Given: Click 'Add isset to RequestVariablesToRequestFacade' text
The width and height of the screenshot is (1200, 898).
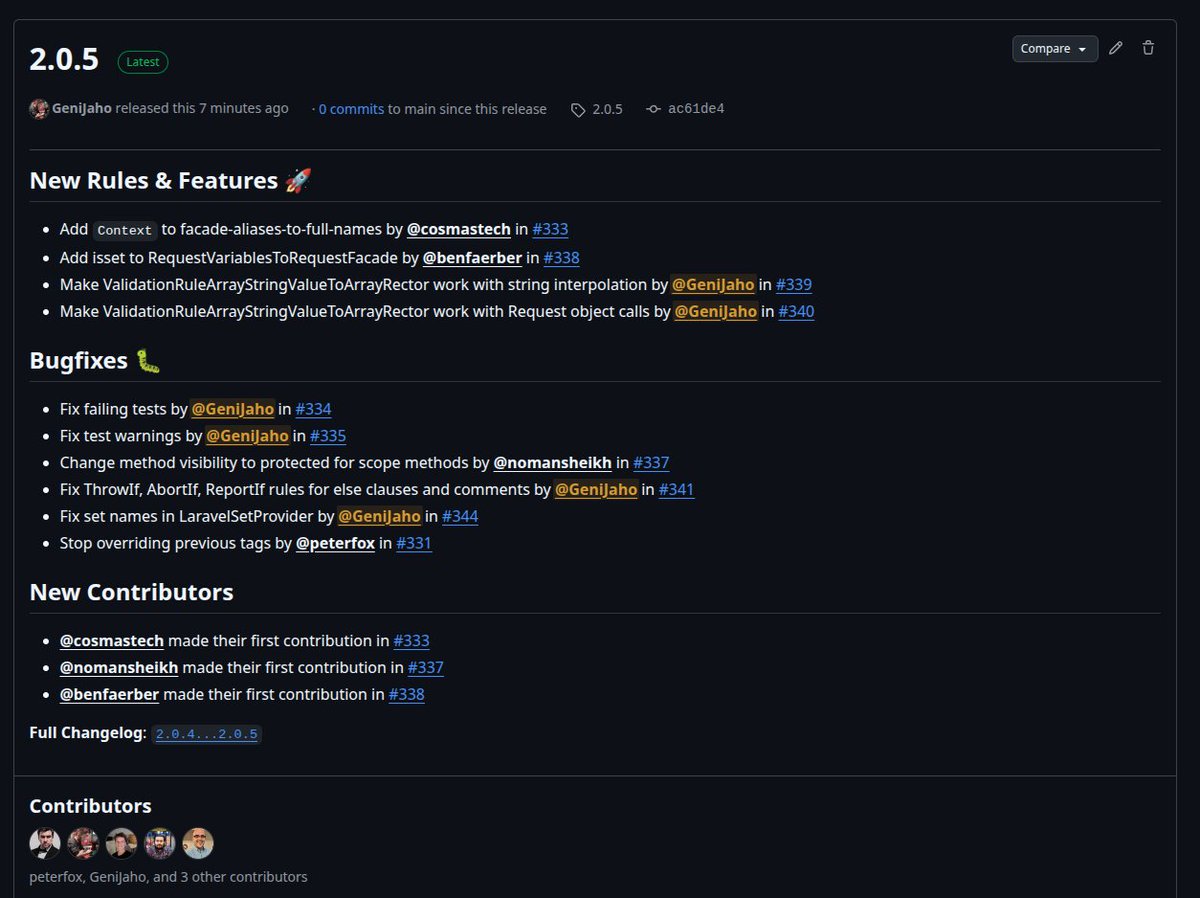Looking at the screenshot, I should [229, 257].
